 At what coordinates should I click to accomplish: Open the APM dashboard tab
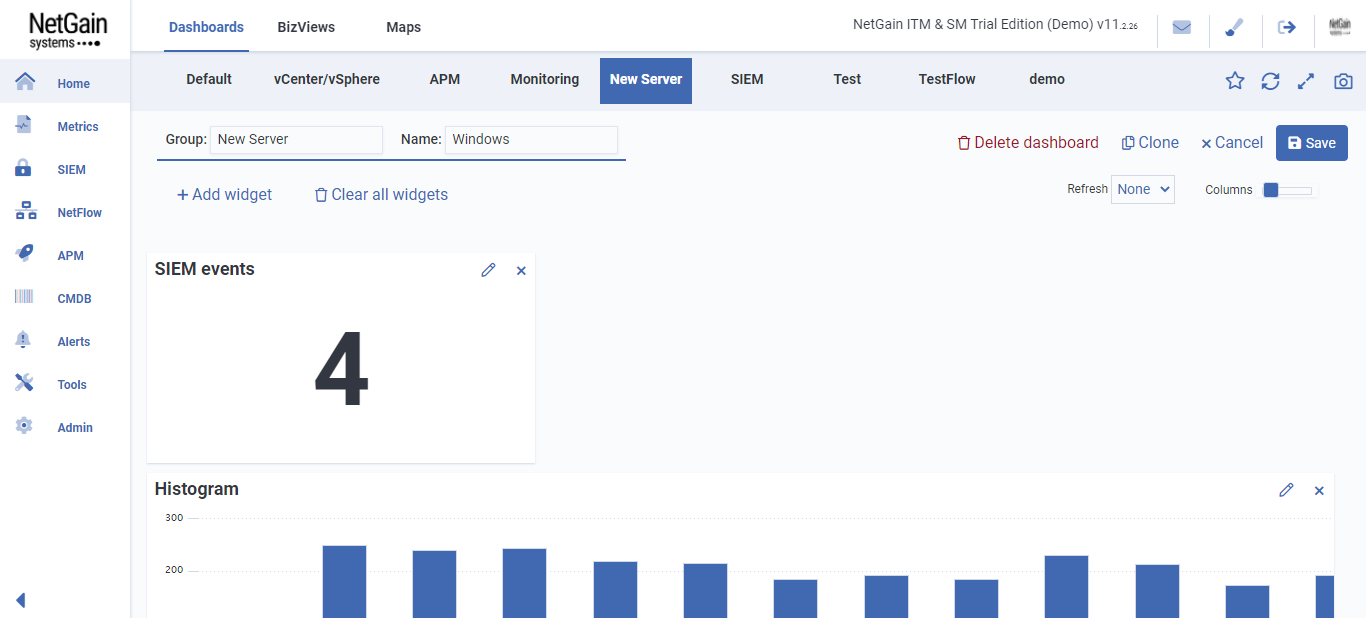click(445, 80)
